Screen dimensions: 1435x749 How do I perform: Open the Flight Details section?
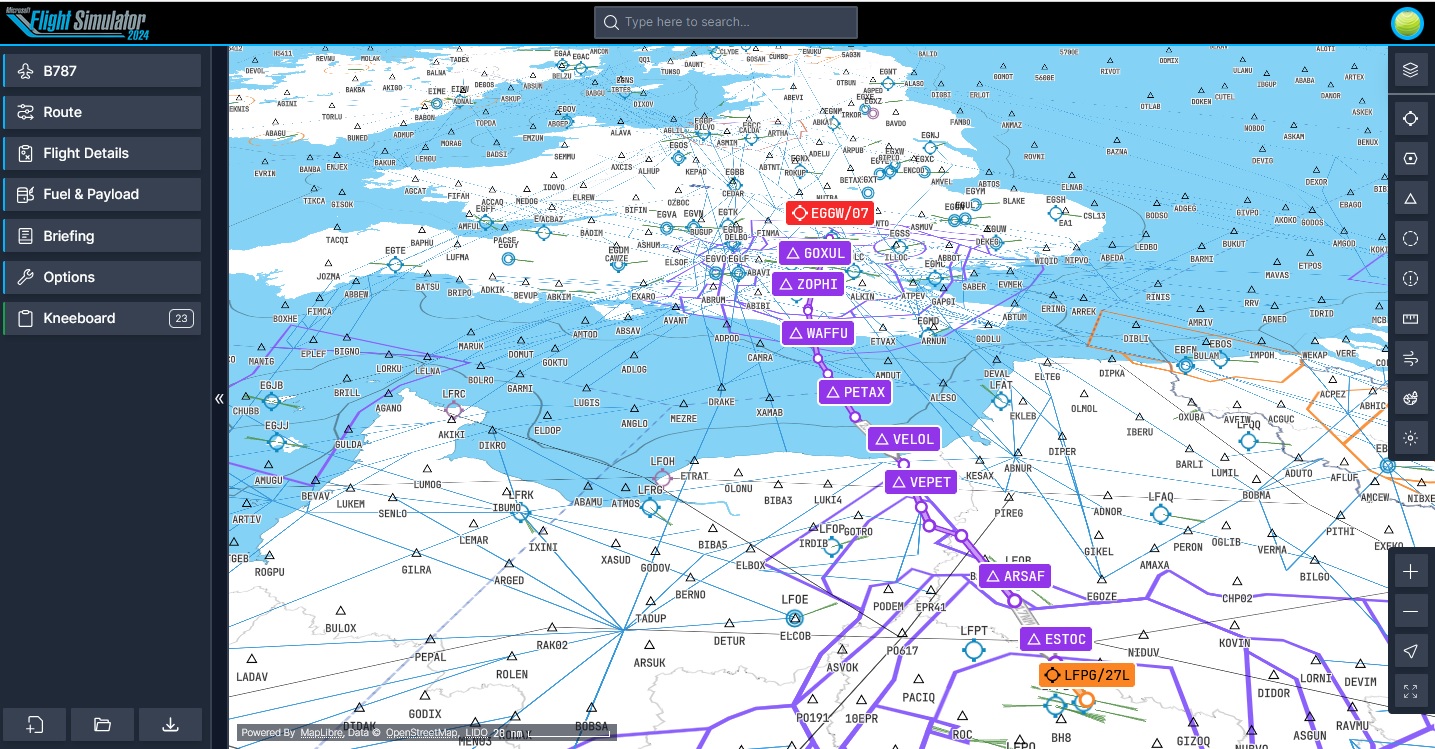[102, 153]
